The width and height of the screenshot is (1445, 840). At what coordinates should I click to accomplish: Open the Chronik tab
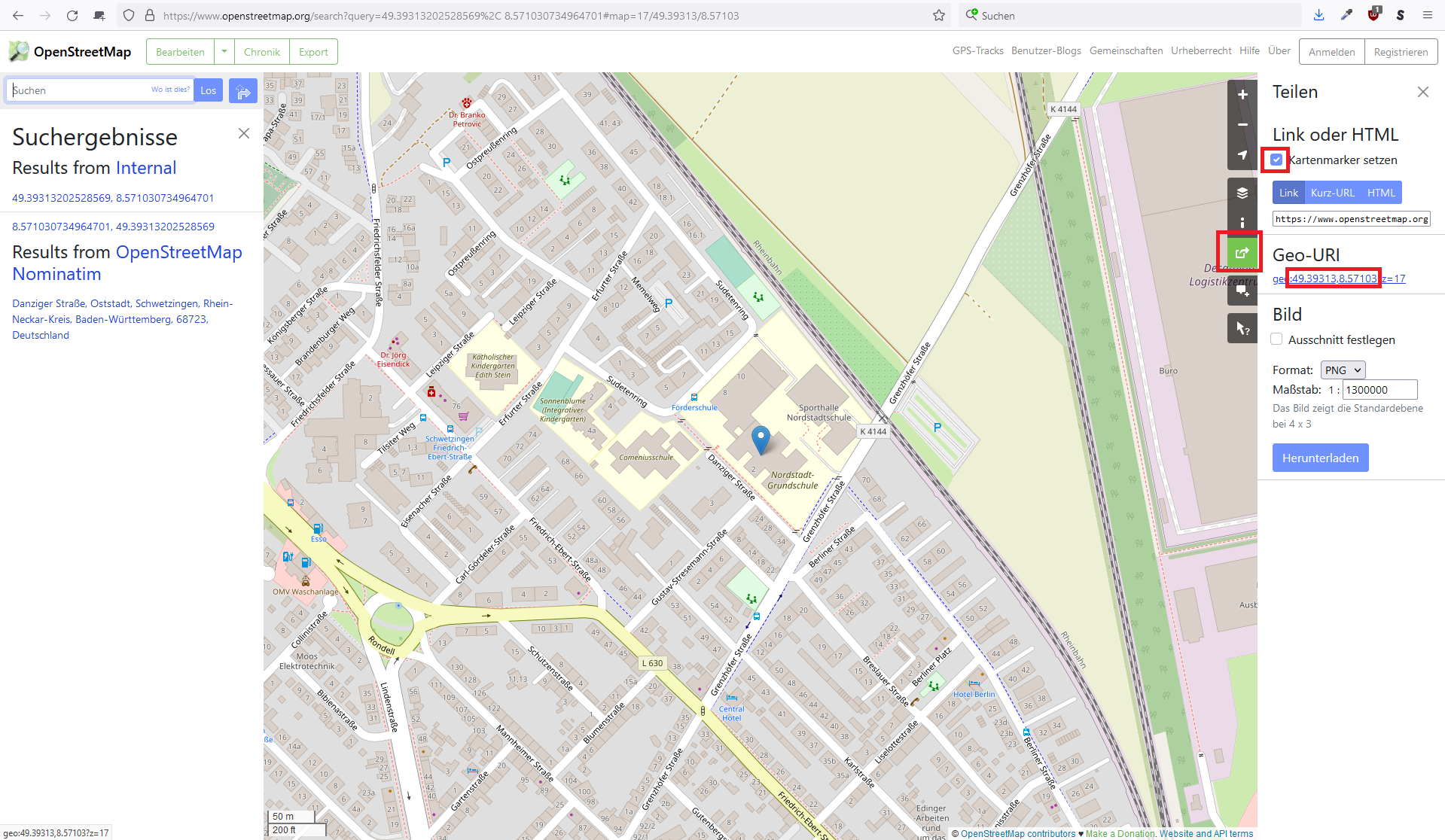tap(262, 52)
